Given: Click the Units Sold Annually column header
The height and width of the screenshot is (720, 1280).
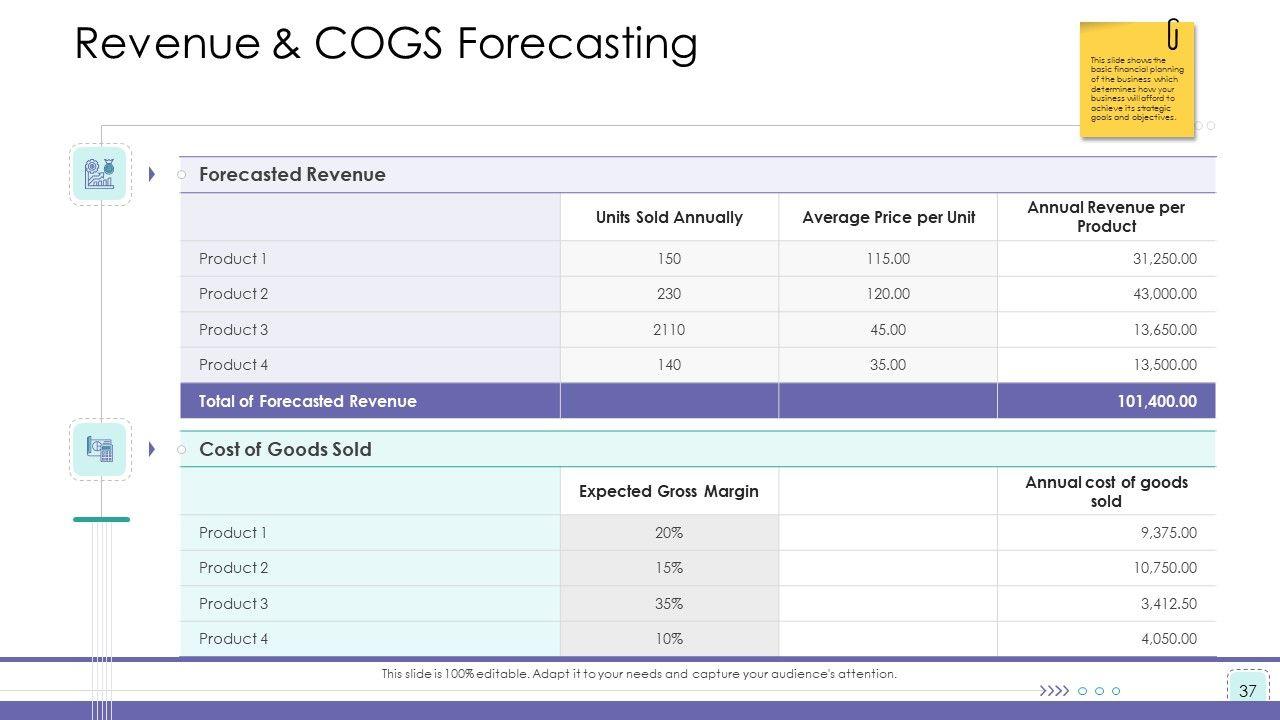Looking at the screenshot, I should click(x=669, y=217).
